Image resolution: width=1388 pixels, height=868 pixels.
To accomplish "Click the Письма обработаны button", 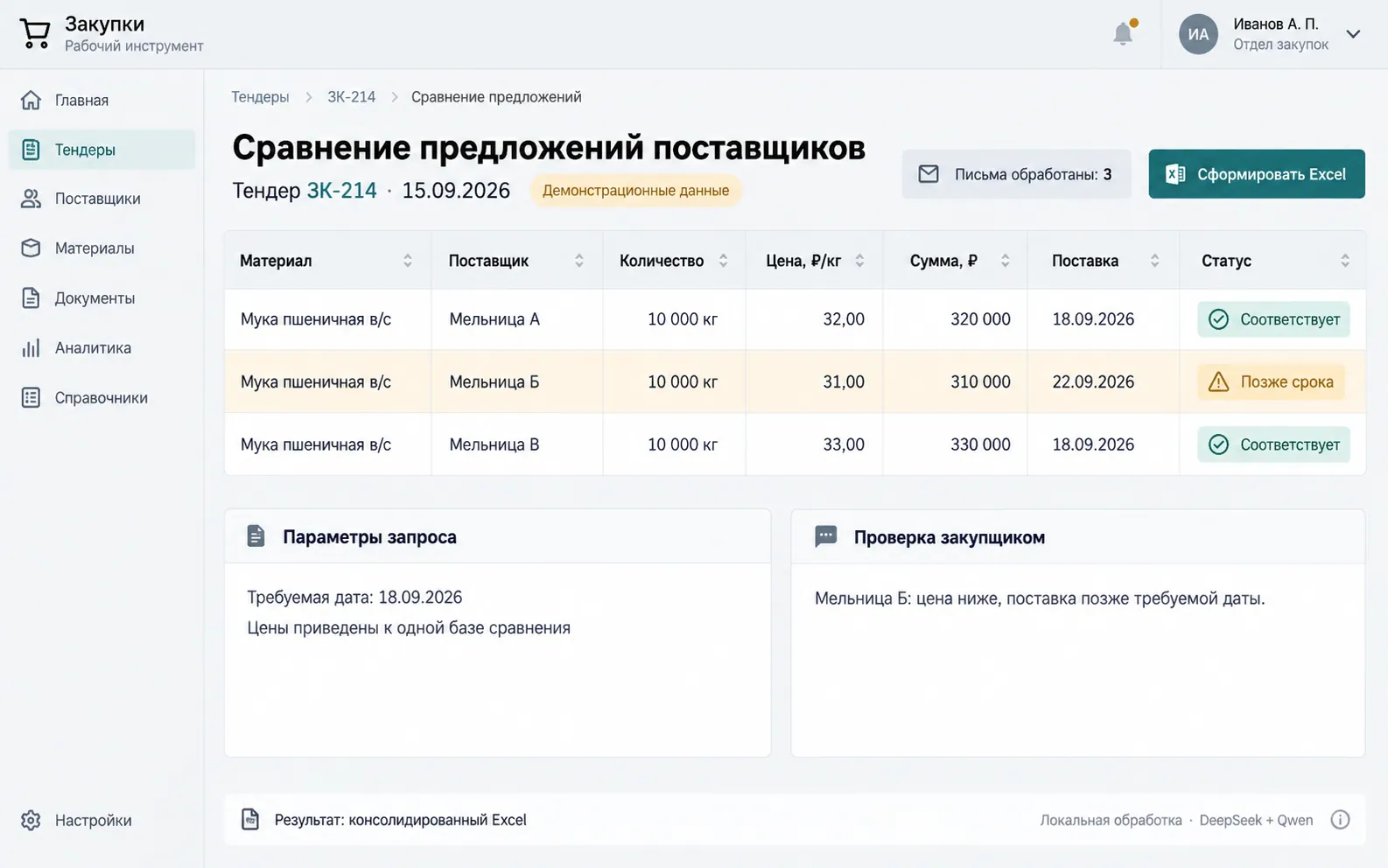I will (x=1016, y=174).
